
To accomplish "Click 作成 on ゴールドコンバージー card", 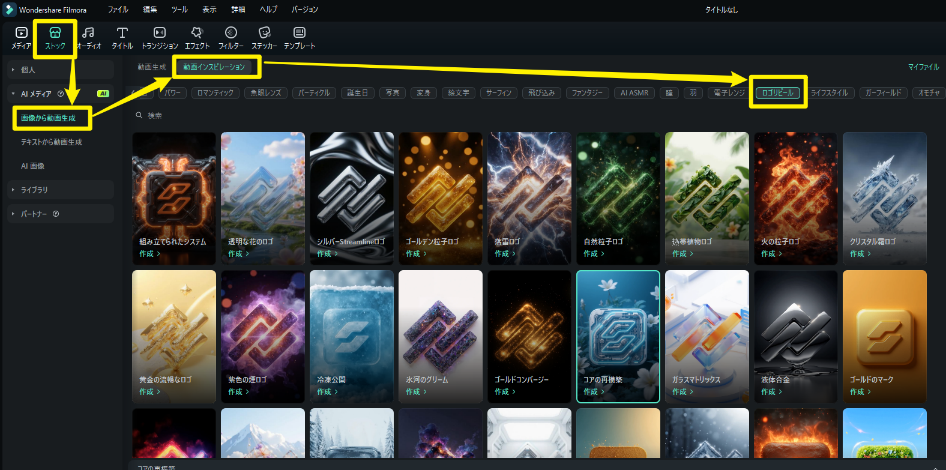I will click(x=505, y=392).
